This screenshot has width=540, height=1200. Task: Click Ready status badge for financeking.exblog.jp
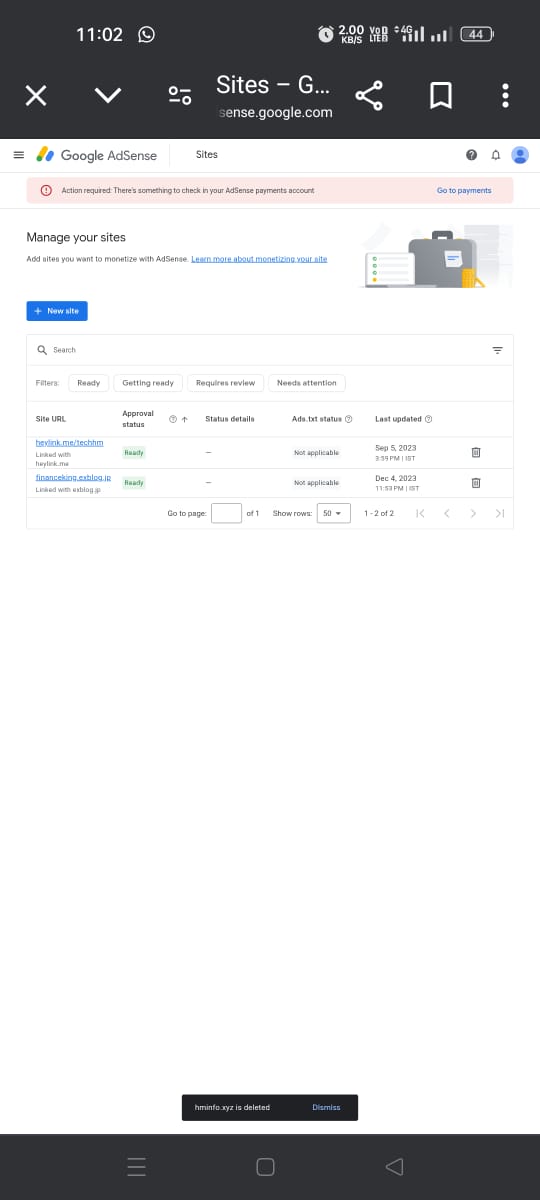tap(134, 483)
